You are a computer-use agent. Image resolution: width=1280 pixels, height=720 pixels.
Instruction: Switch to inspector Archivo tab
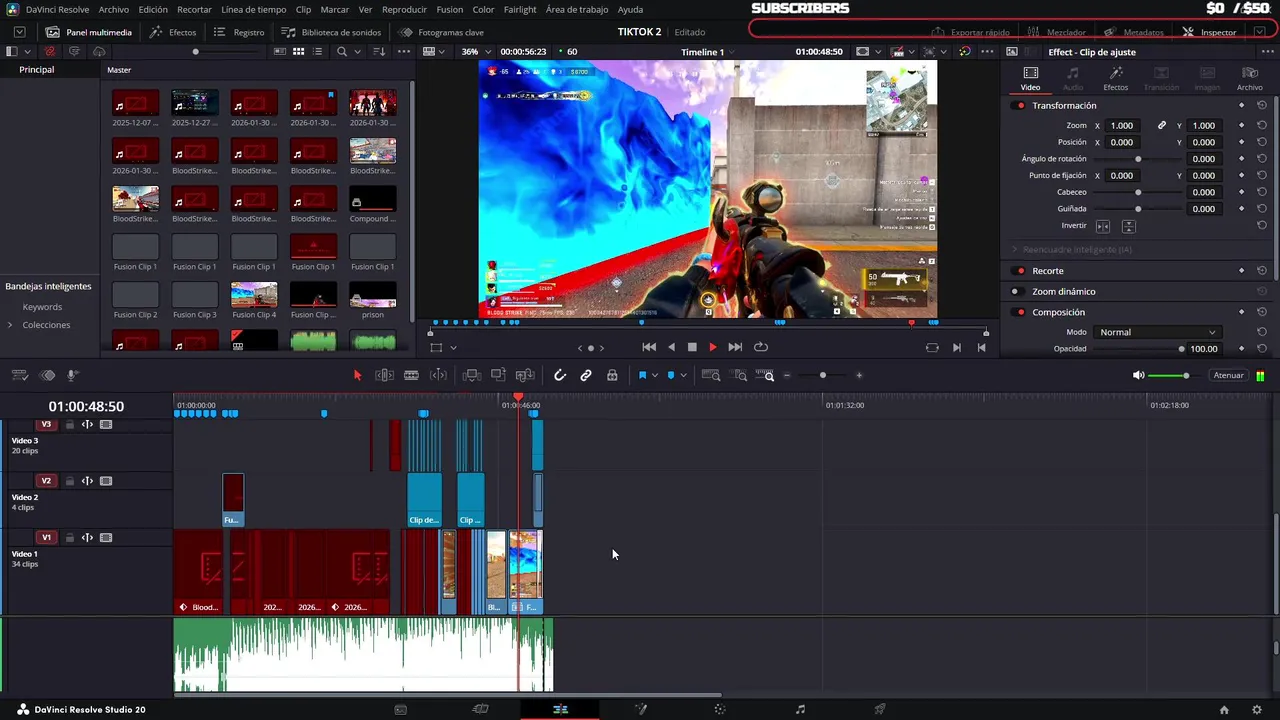pyautogui.click(x=1250, y=79)
